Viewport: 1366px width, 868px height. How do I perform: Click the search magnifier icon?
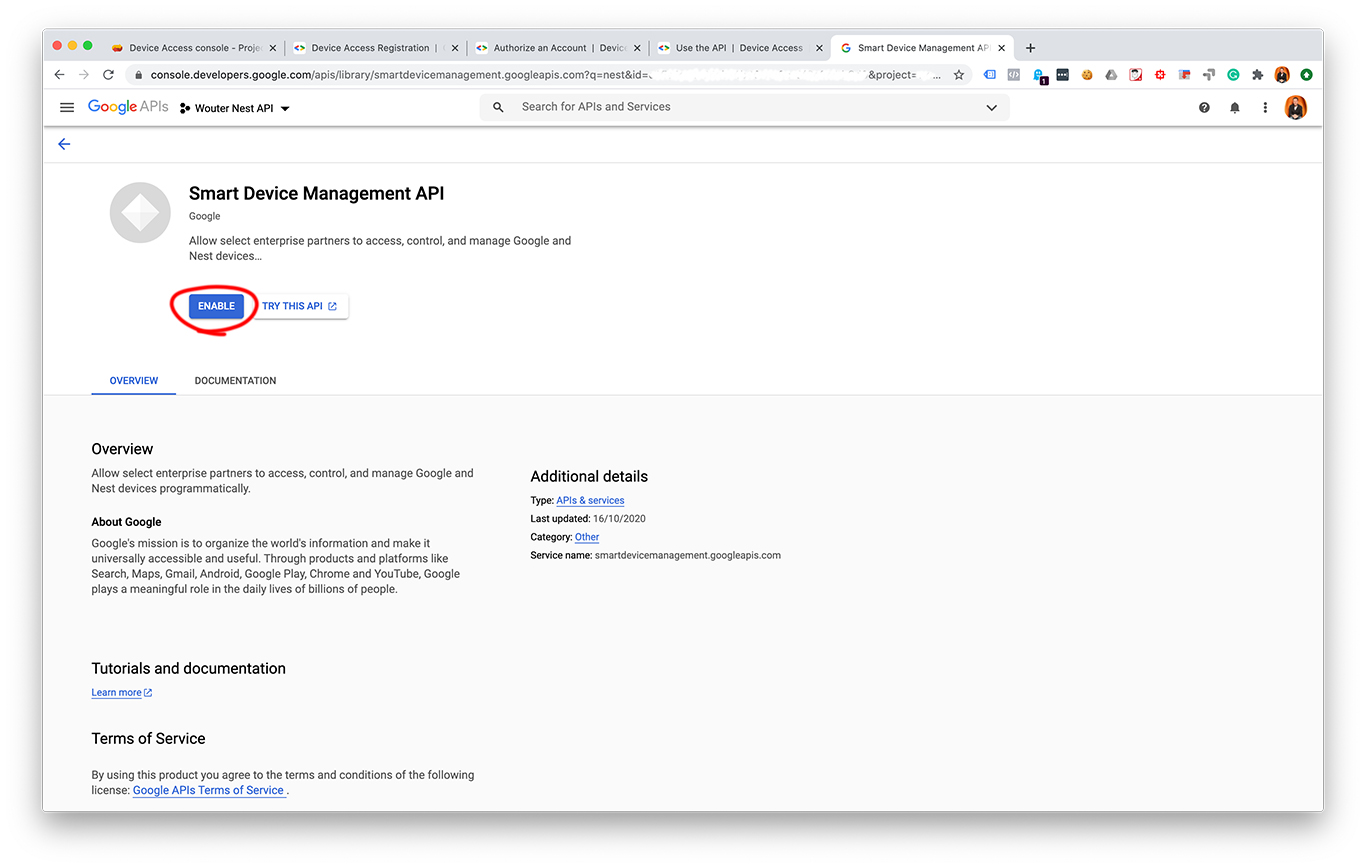pos(498,107)
